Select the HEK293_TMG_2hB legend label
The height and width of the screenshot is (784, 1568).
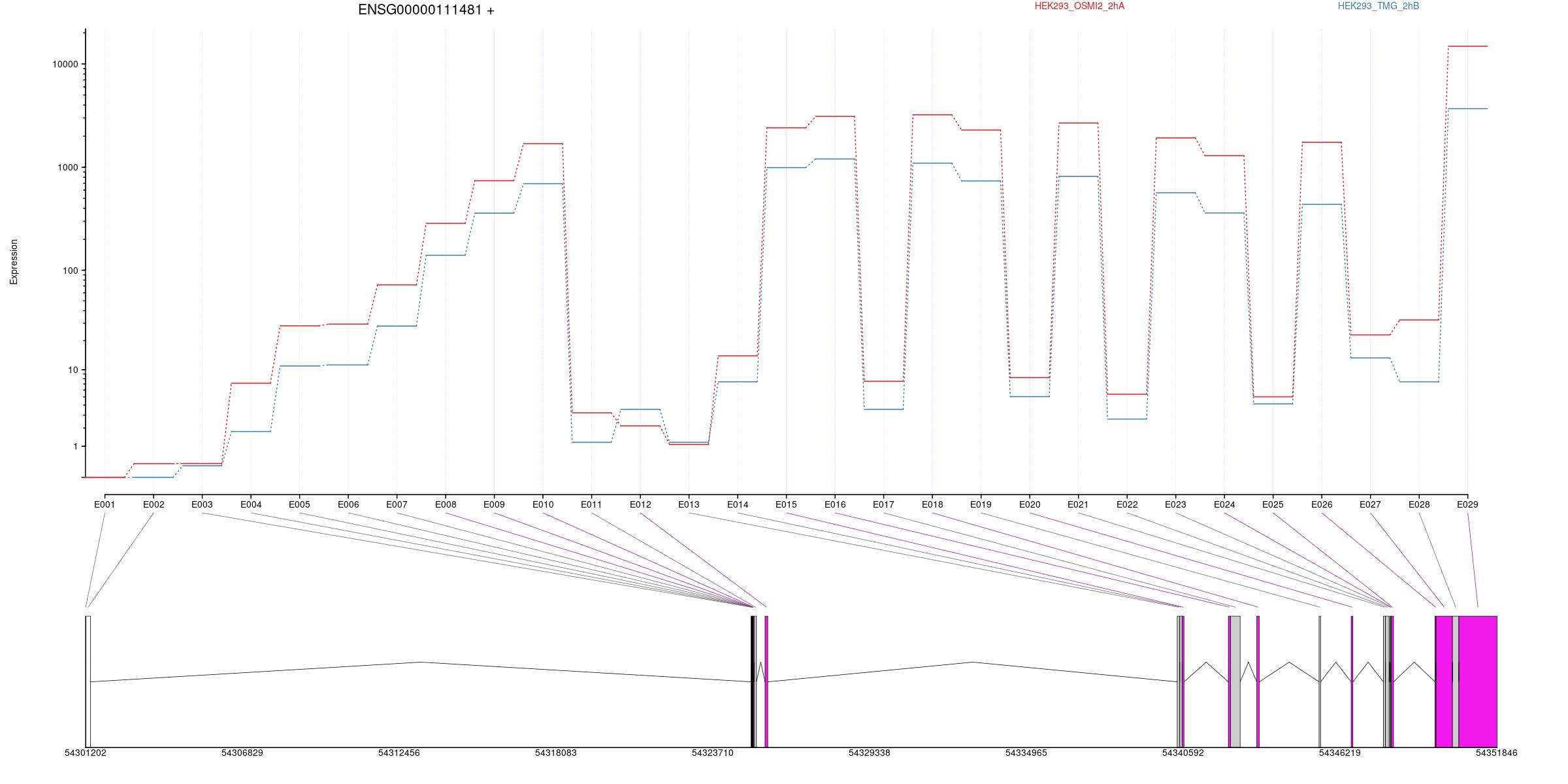point(1379,6)
